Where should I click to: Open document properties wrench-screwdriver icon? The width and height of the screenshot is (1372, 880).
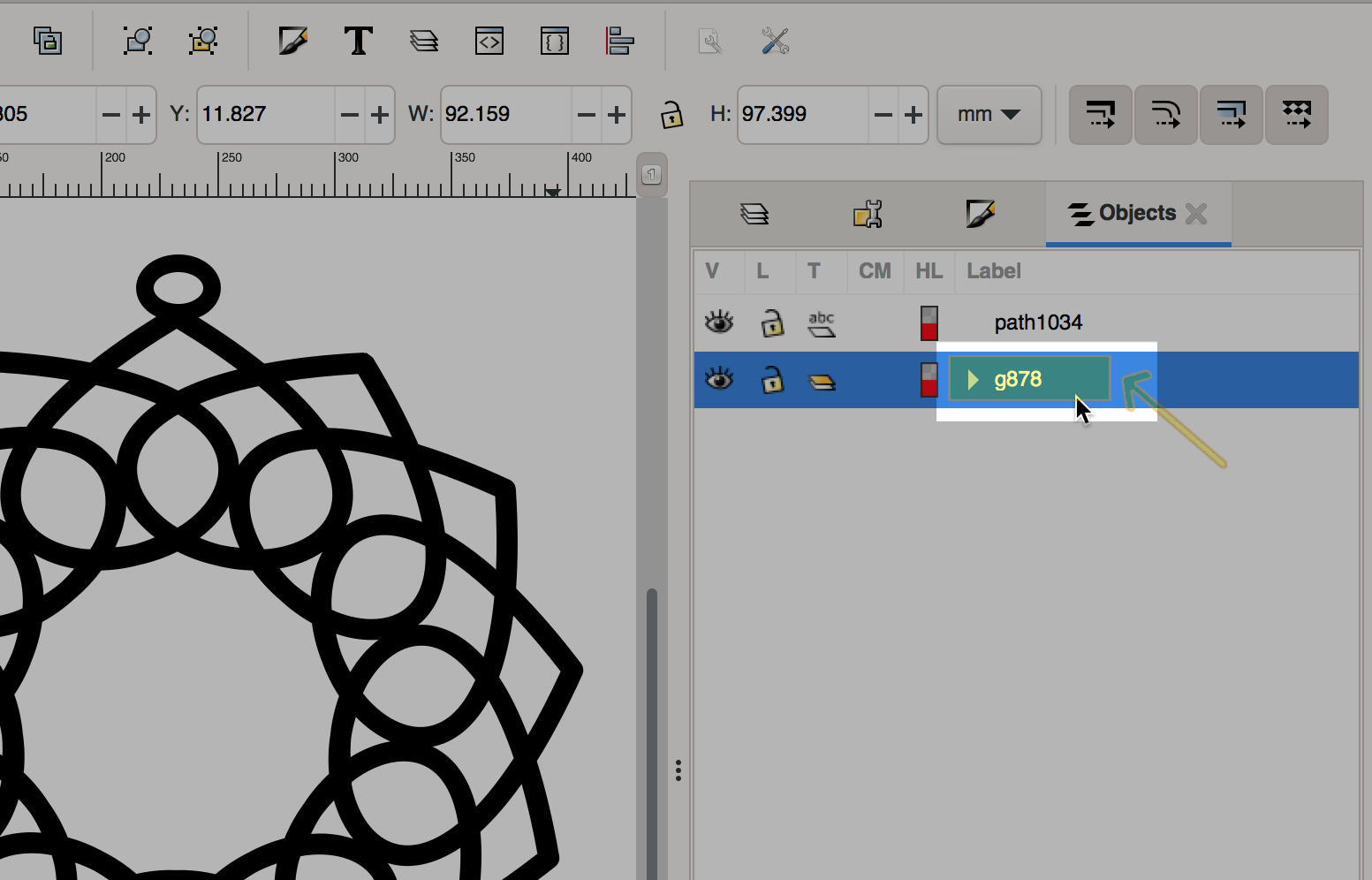[775, 42]
